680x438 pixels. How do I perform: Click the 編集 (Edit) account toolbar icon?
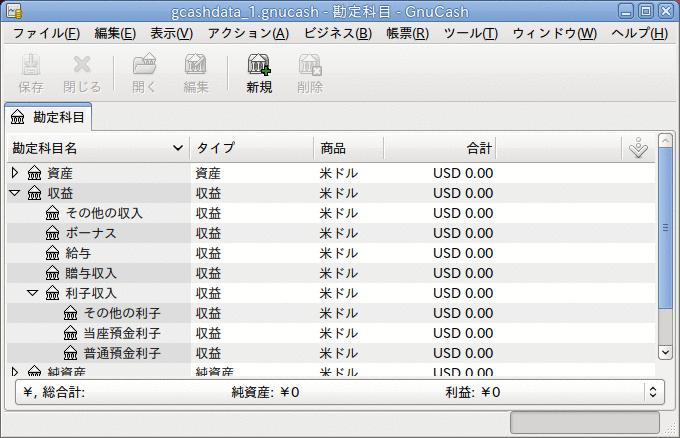click(x=196, y=67)
